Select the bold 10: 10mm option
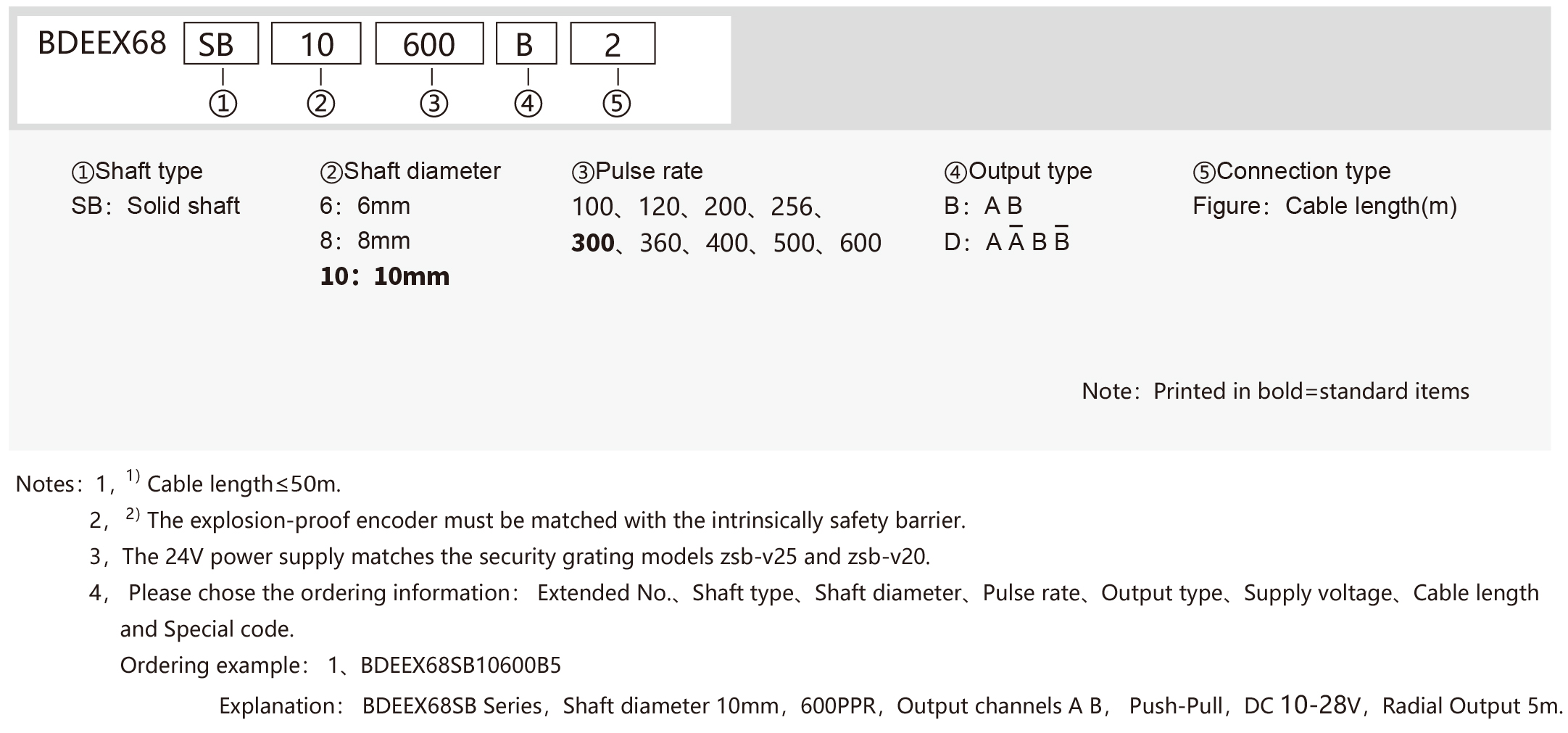The image size is (1568, 733). [x=385, y=276]
